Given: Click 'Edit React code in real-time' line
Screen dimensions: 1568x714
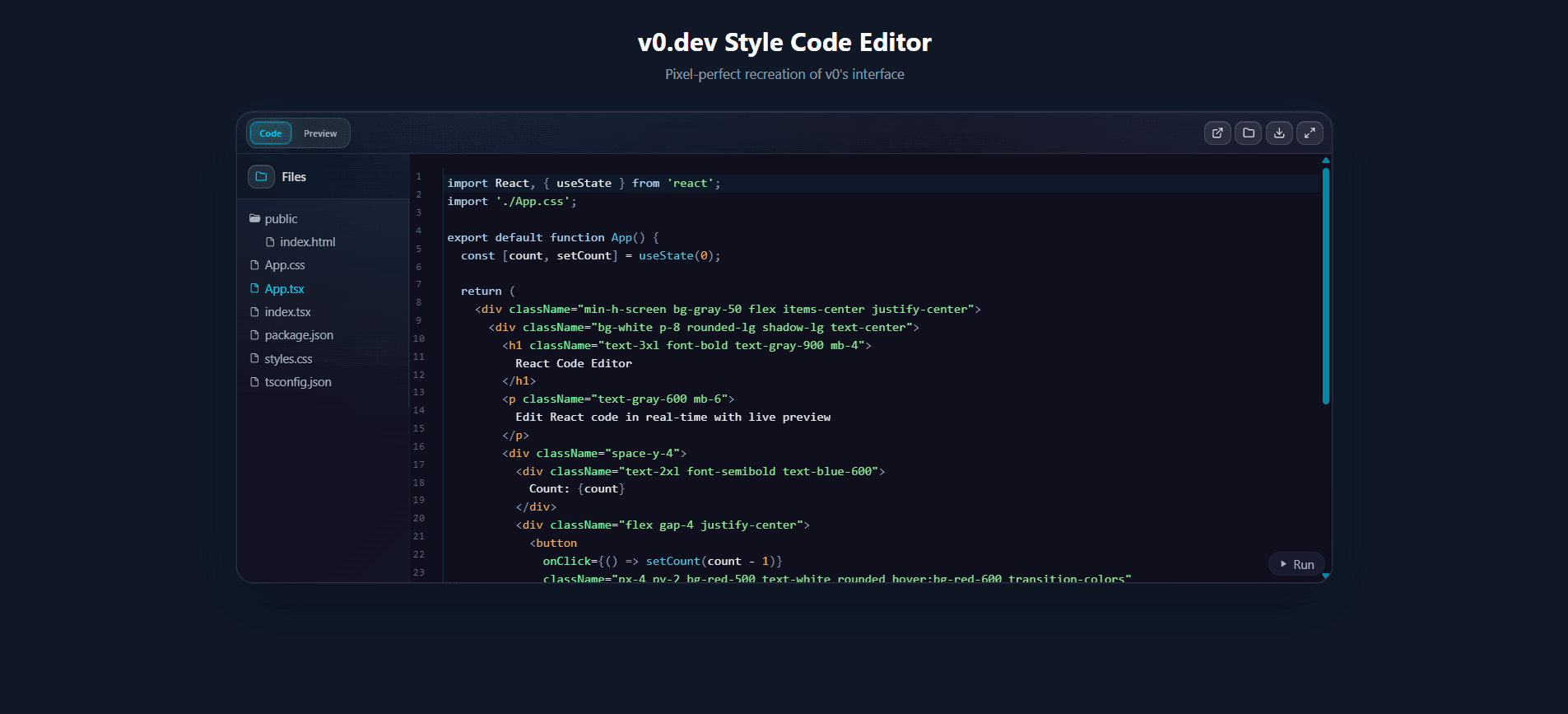Looking at the screenshot, I should tap(672, 417).
